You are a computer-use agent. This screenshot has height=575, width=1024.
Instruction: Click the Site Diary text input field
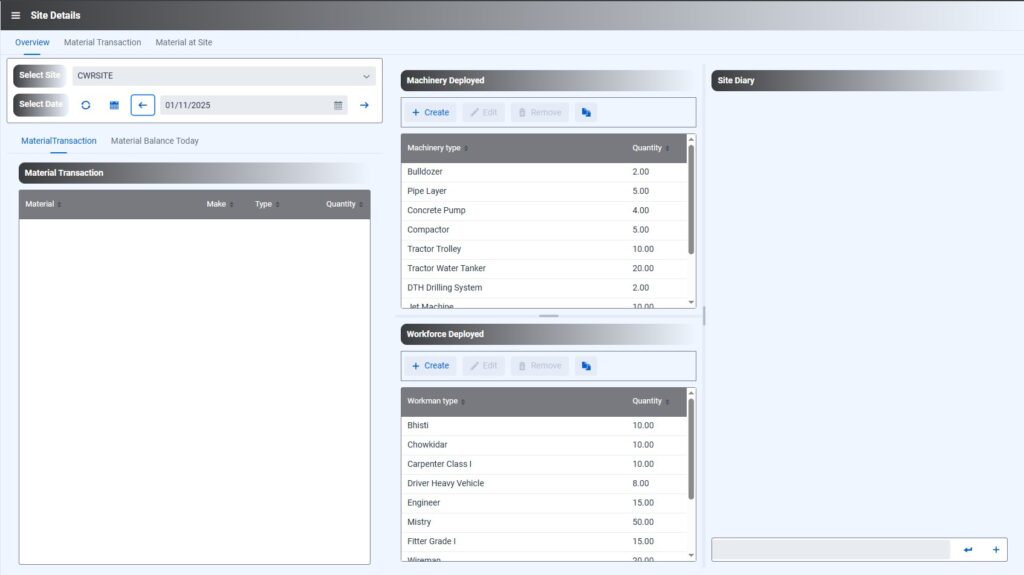(830, 550)
